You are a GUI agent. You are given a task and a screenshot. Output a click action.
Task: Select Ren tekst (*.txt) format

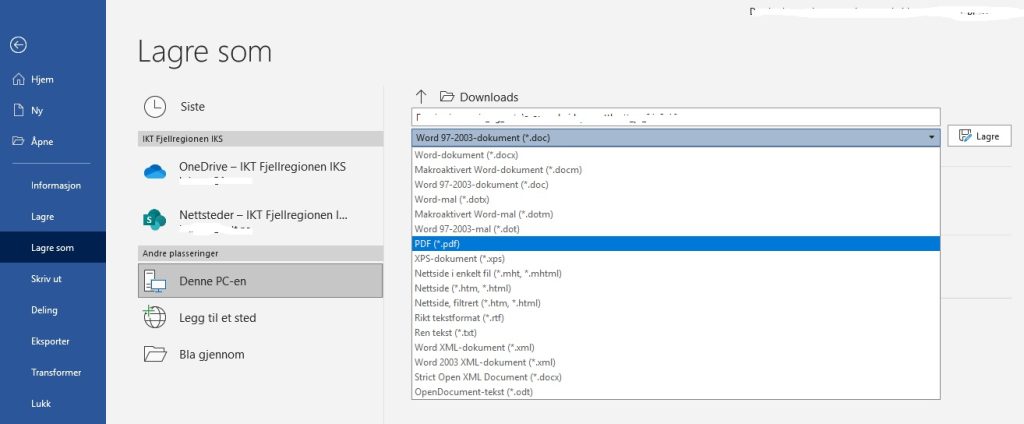click(676, 333)
